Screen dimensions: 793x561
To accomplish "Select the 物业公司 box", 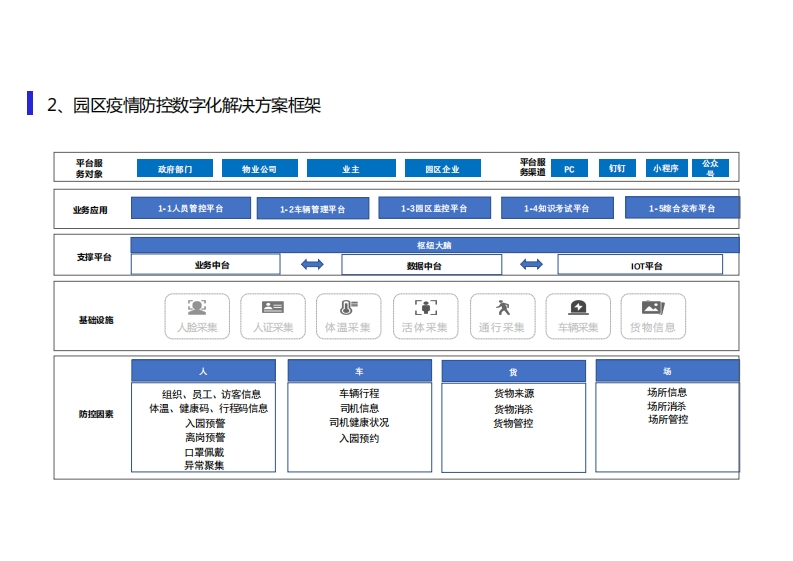I will coord(260,168).
